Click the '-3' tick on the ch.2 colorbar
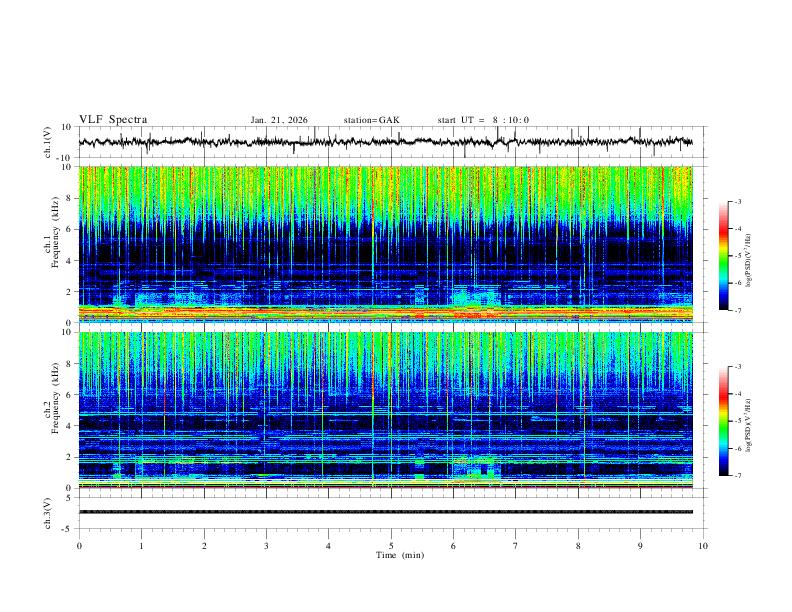Image resolution: width=792 pixels, height=612 pixels. (x=737, y=367)
